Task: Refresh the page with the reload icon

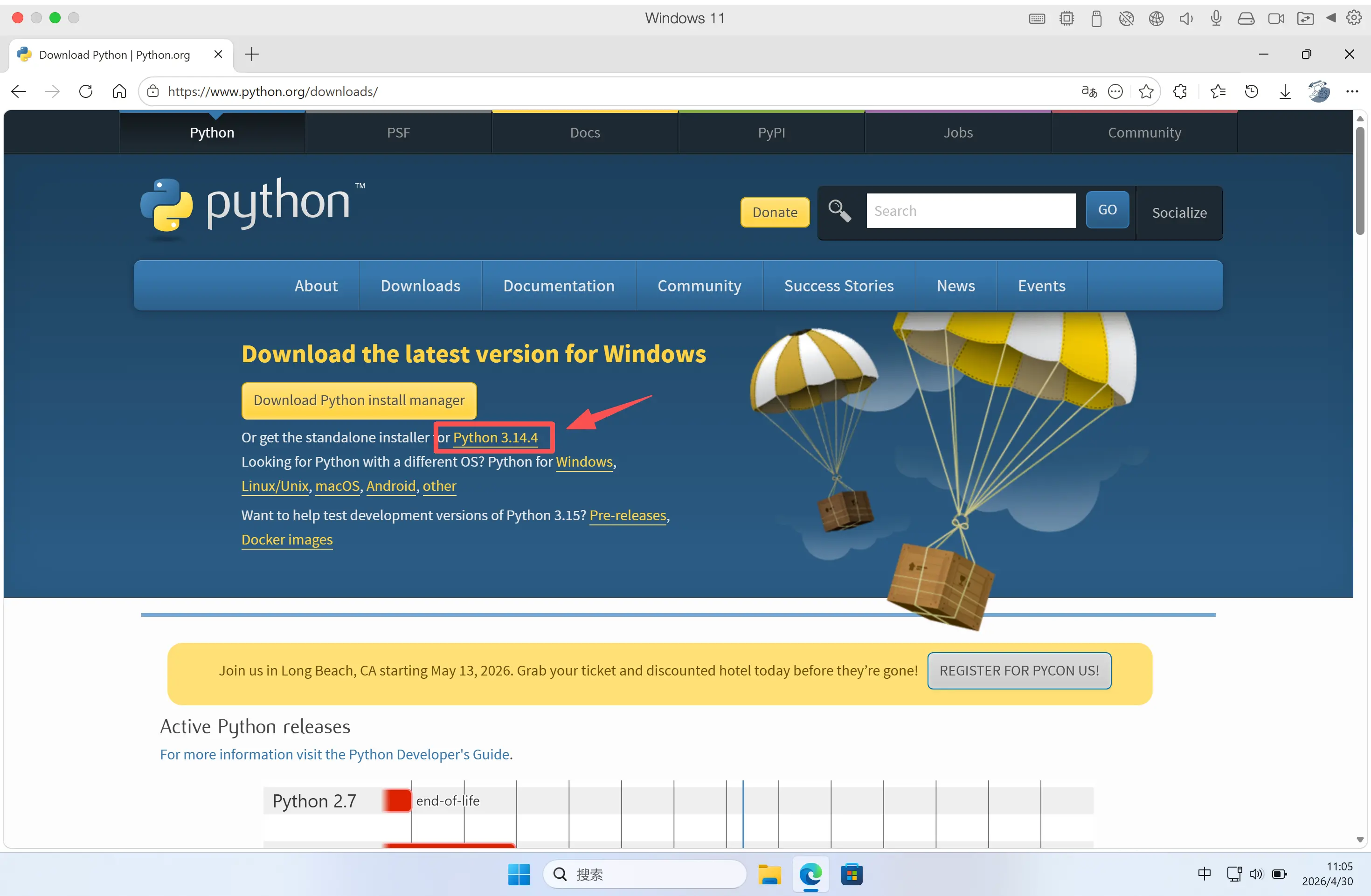Action: [x=86, y=91]
